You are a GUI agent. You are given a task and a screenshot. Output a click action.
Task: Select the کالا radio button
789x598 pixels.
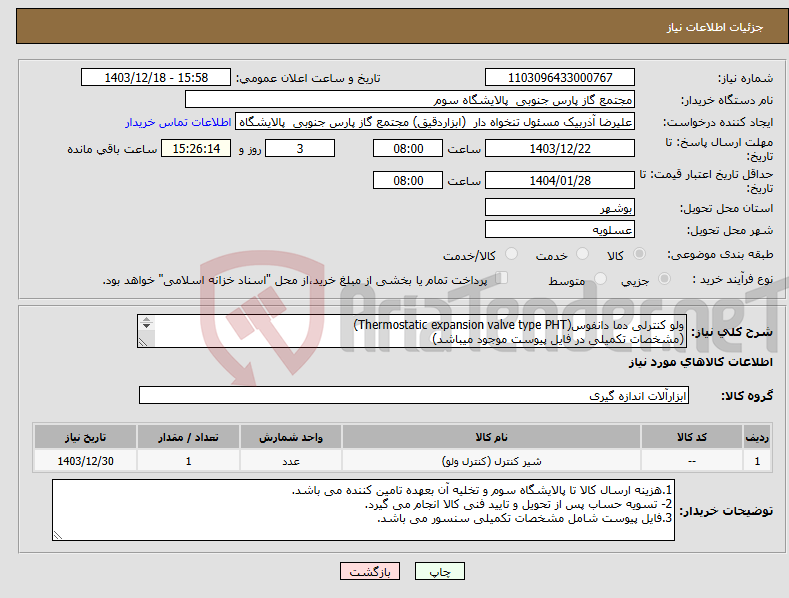639,254
